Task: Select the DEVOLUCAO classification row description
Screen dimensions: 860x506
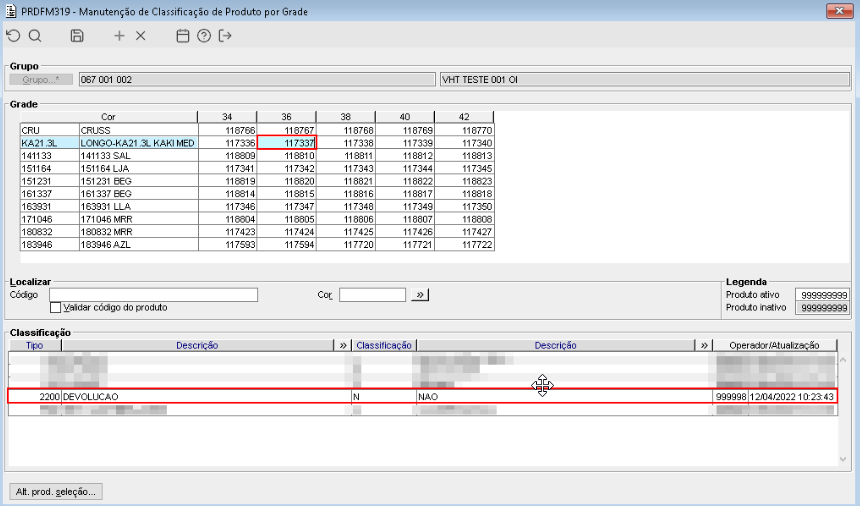Action: click(206, 396)
